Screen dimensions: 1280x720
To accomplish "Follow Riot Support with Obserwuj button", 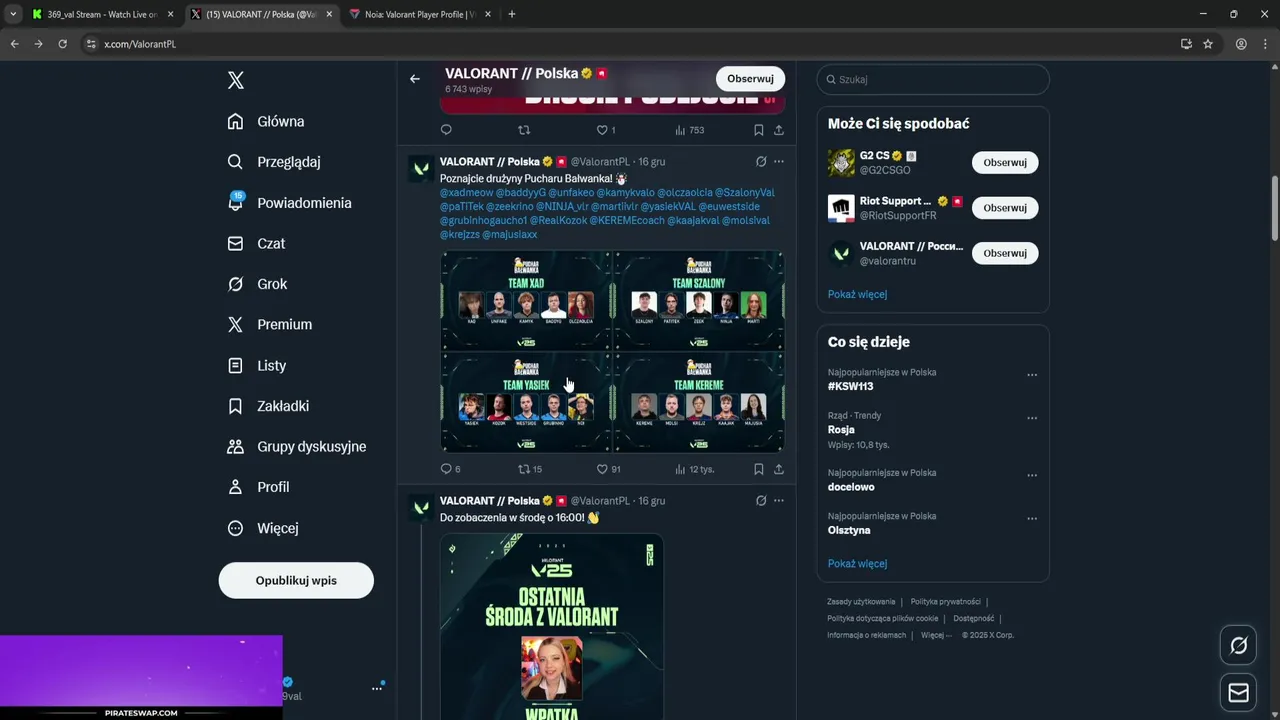I will (x=1005, y=208).
